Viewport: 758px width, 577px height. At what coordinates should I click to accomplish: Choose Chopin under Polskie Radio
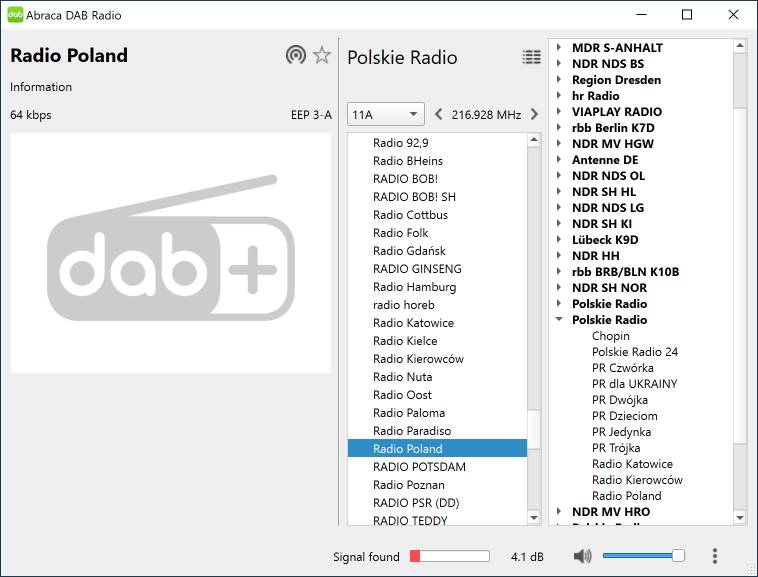click(x=610, y=336)
